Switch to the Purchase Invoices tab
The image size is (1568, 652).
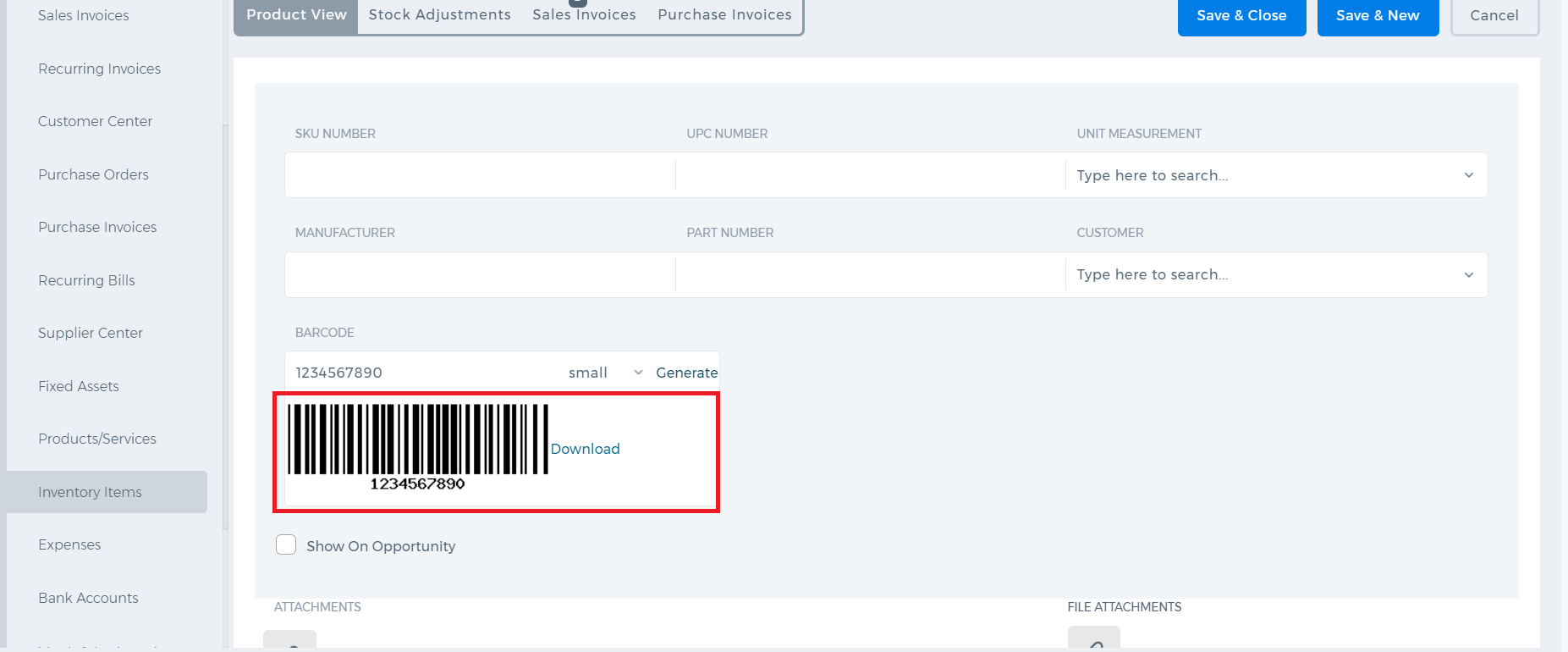tap(725, 15)
